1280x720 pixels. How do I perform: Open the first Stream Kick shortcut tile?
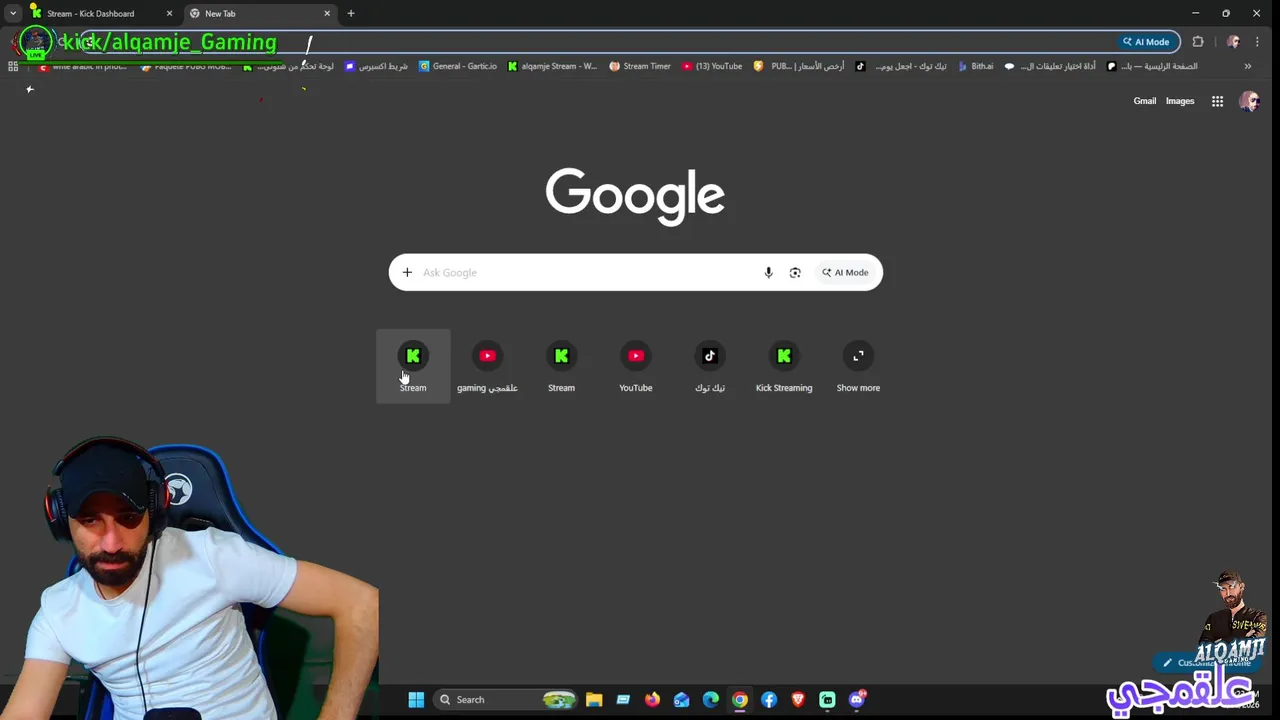coord(413,366)
